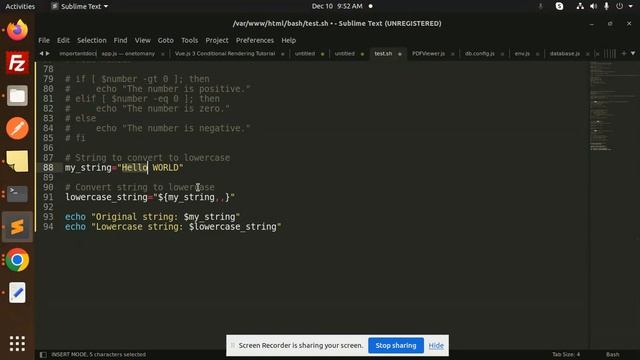This screenshot has width=640, height=360.
Task: Open the Help menu
Action: (289, 40)
